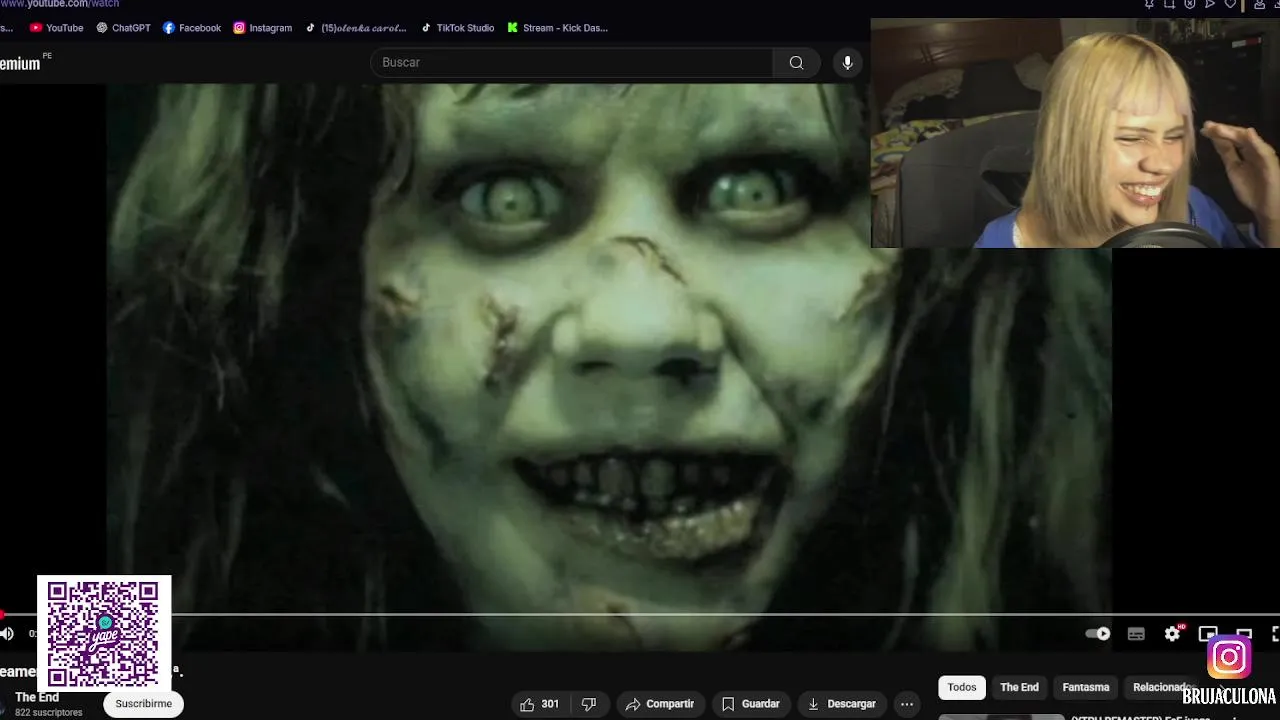Open the (15)olenka carol TikTok bookmark

tap(356, 28)
